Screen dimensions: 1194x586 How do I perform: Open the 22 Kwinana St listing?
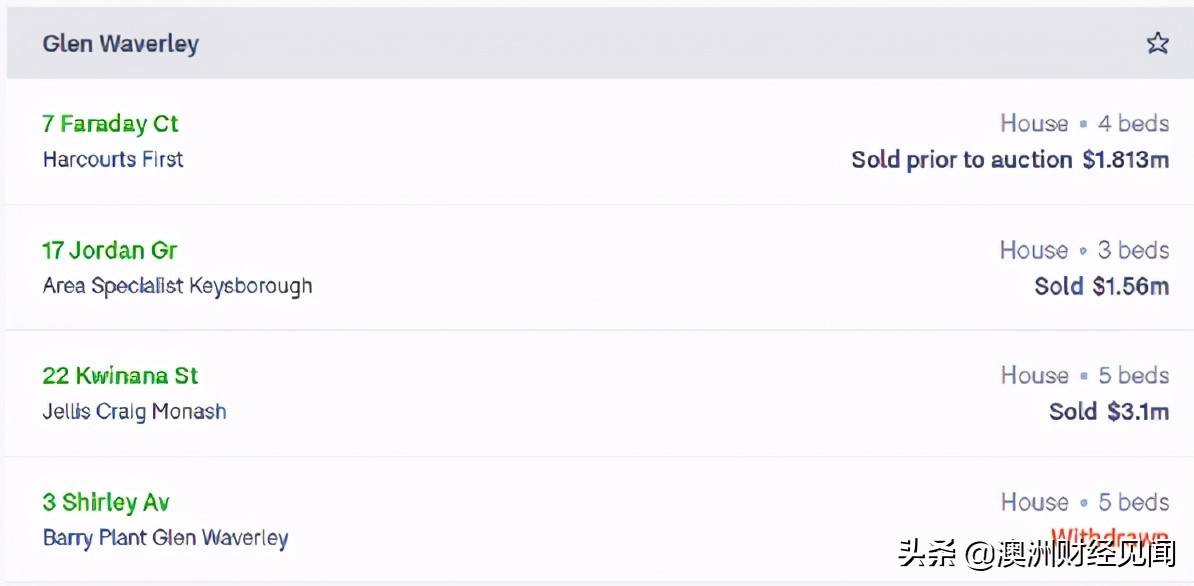[x=120, y=376]
